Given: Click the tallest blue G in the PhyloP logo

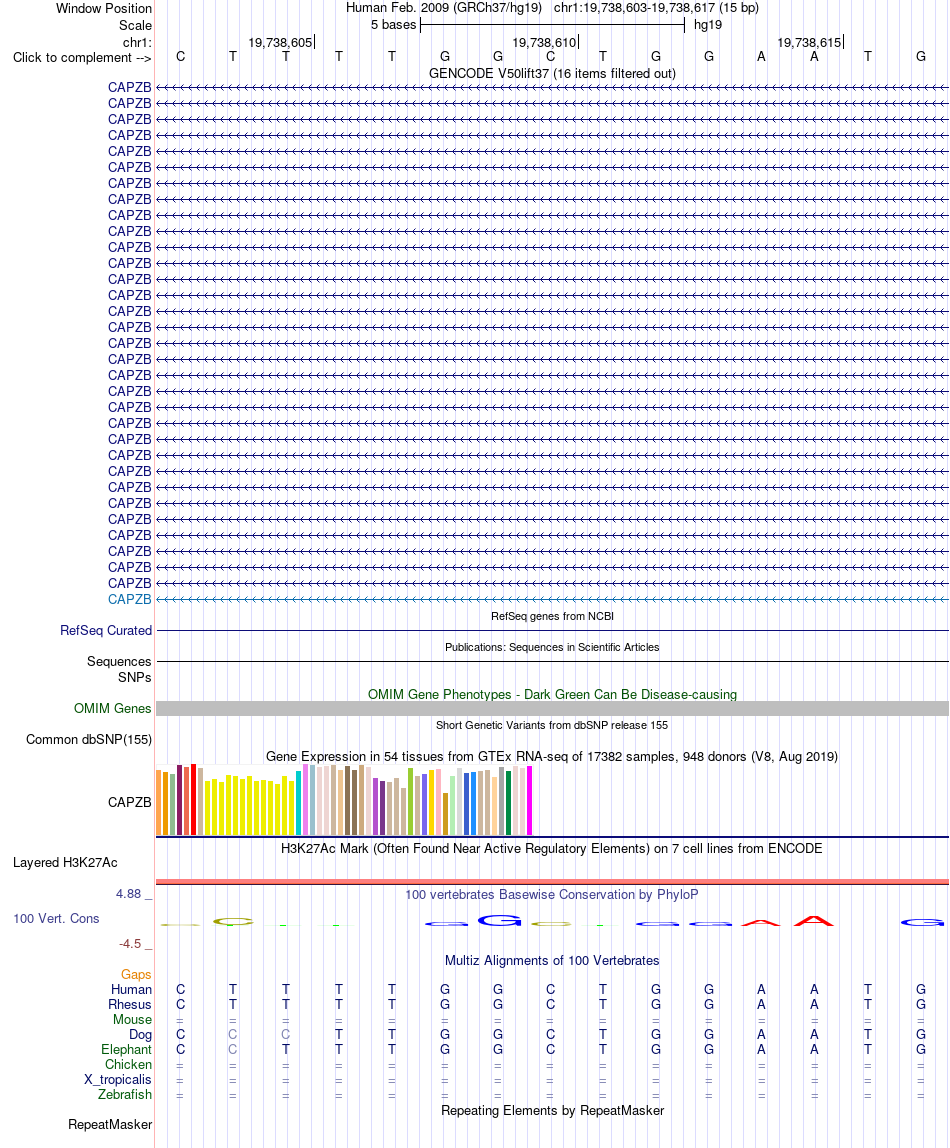Looking at the screenshot, I should 499,920.
